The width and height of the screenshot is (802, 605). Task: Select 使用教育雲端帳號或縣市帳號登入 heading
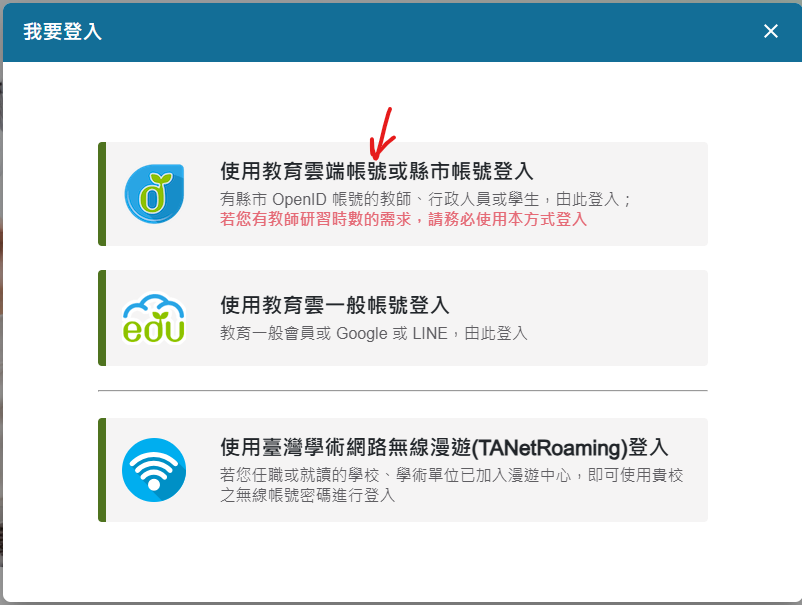pos(376,171)
